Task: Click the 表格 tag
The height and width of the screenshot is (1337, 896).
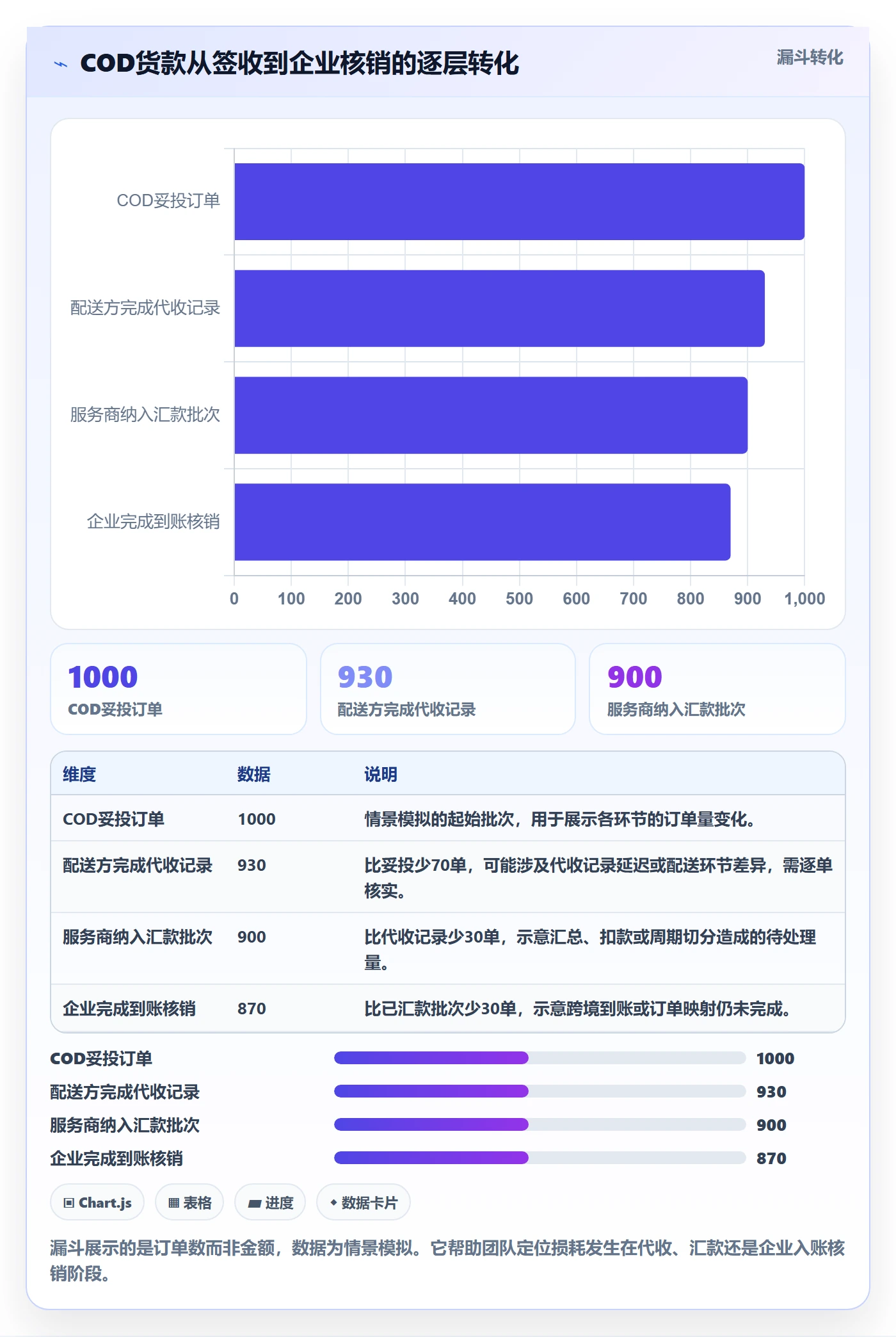Action: coord(189,1203)
